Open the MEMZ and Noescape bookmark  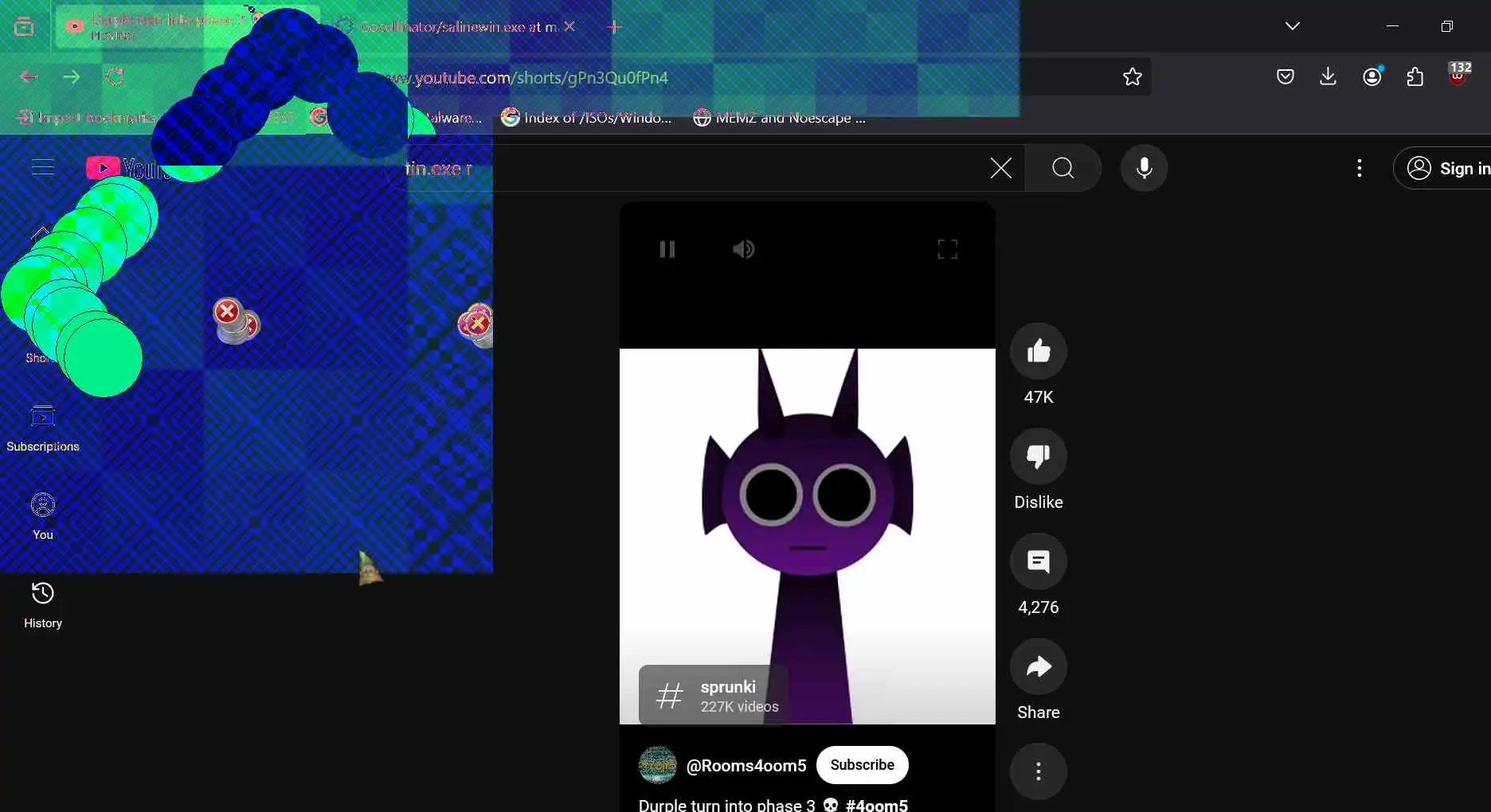(x=779, y=118)
